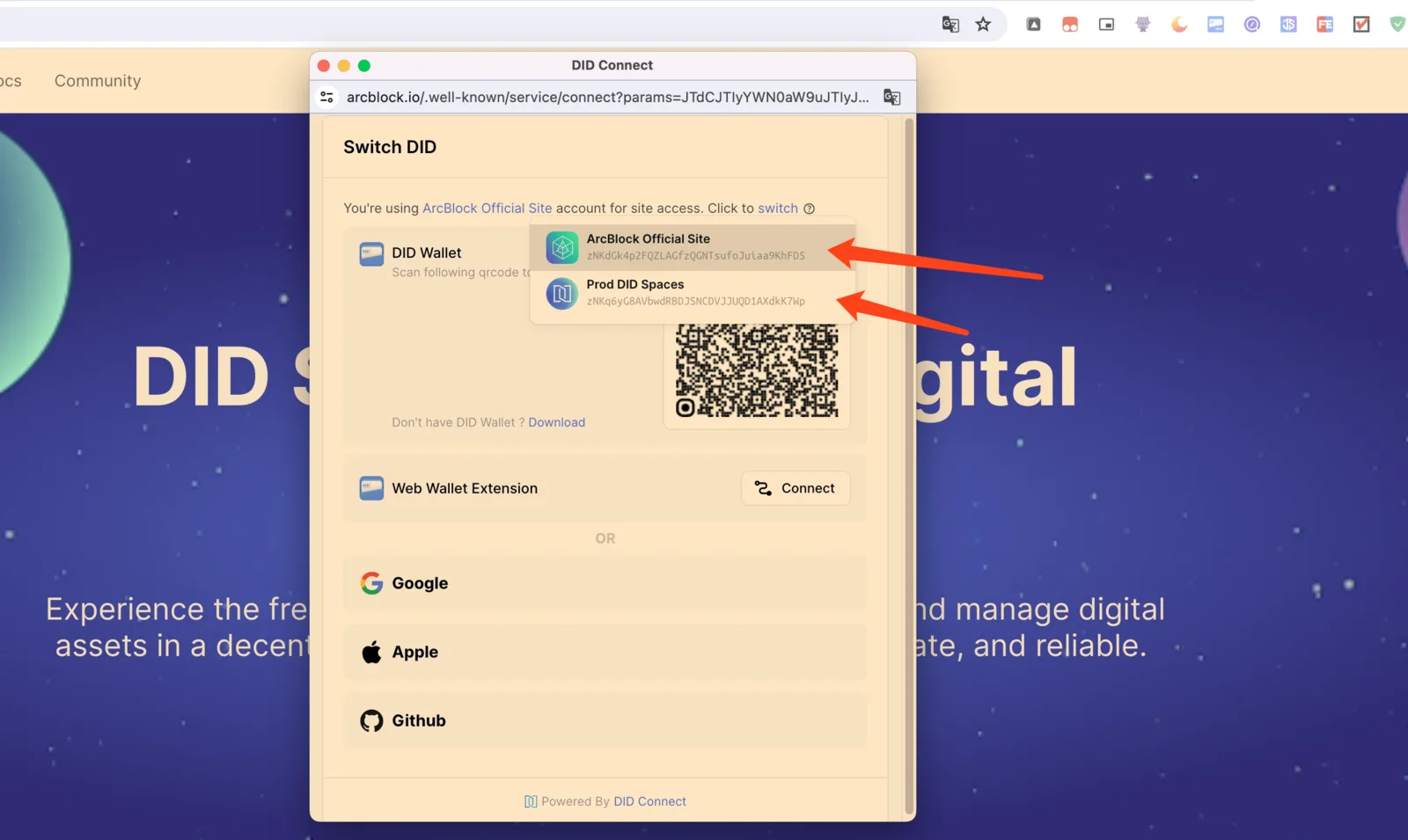Connect using Web Wallet Extension button
This screenshot has width=1408, height=840.
tap(796, 488)
